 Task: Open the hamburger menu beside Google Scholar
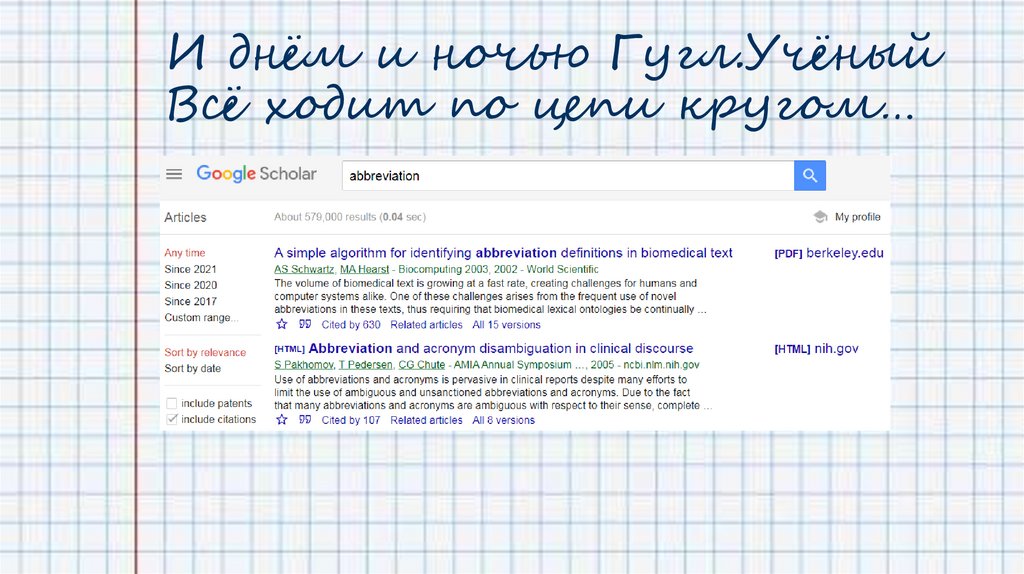pos(174,174)
